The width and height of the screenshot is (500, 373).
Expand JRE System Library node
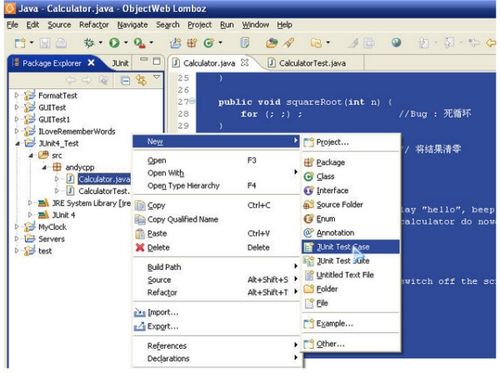[x=30, y=203]
